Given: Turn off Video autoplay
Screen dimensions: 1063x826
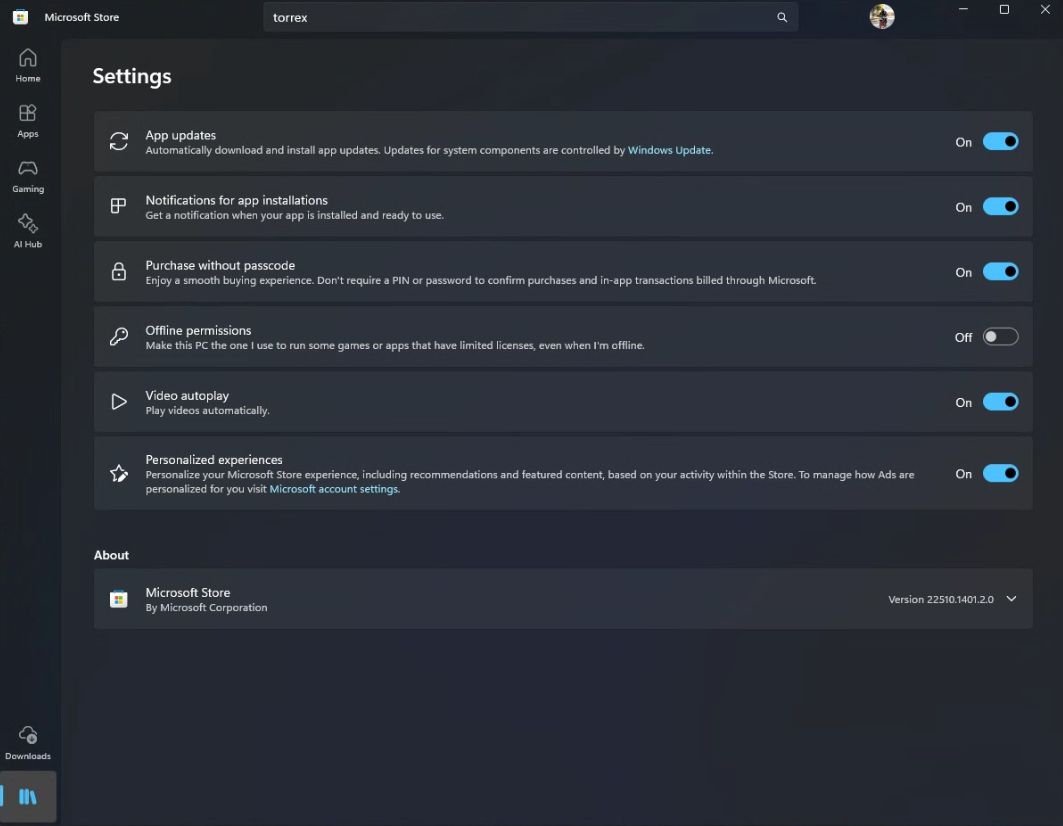Looking at the screenshot, I should (x=1000, y=402).
